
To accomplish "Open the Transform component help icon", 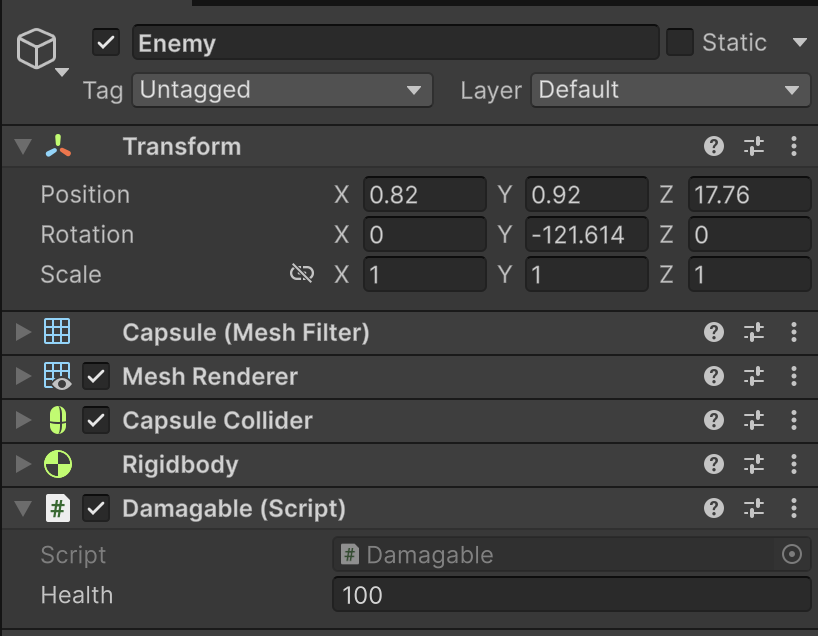I will pos(714,147).
